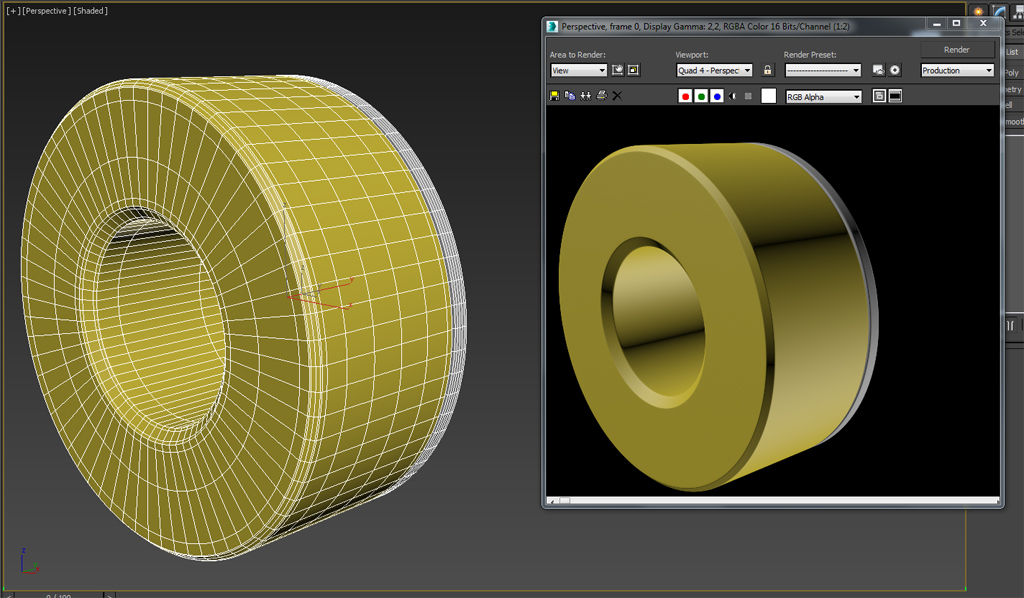Screen dimensions: 1024x598
Task: Print the rendered image
Action: coord(601,96)
